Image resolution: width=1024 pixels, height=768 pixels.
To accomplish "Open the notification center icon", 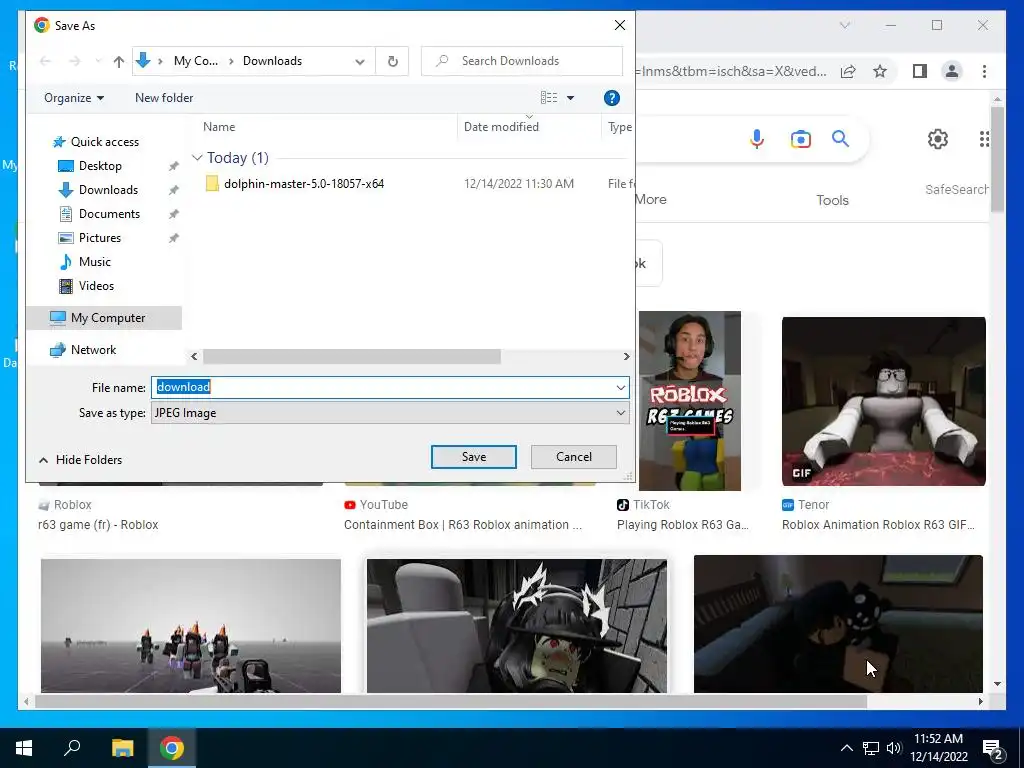I will click(x=994, y=750).
